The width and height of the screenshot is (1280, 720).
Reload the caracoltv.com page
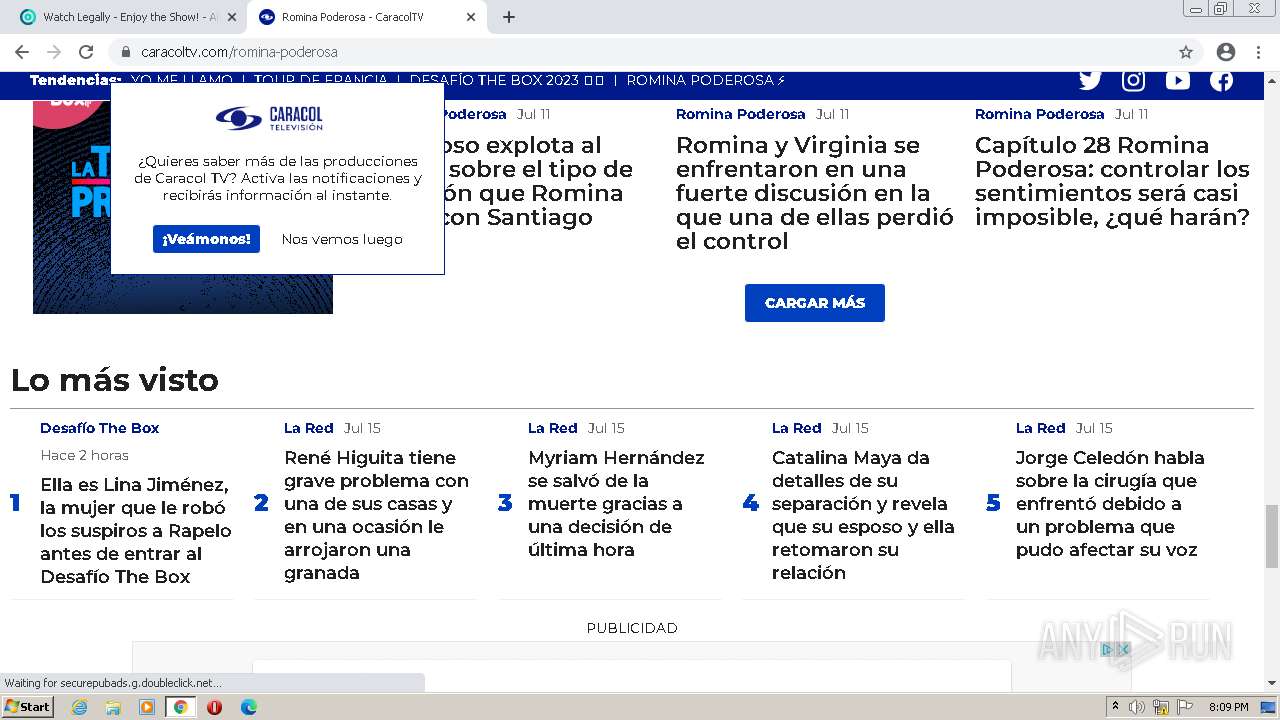[x=86, y=52]
